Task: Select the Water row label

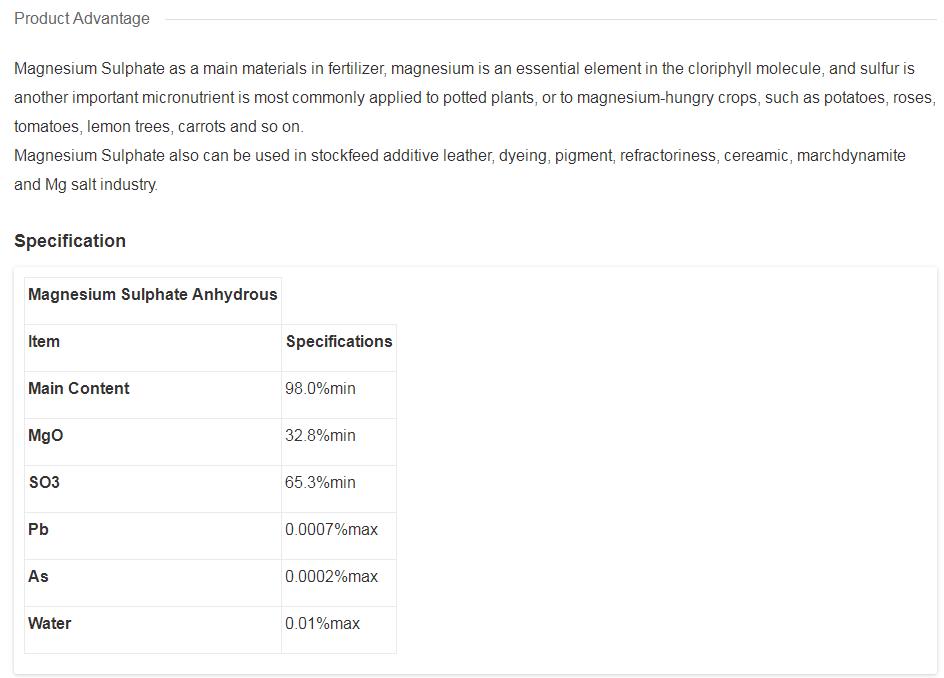Action: pyautogui.click(x=50, y=624)
